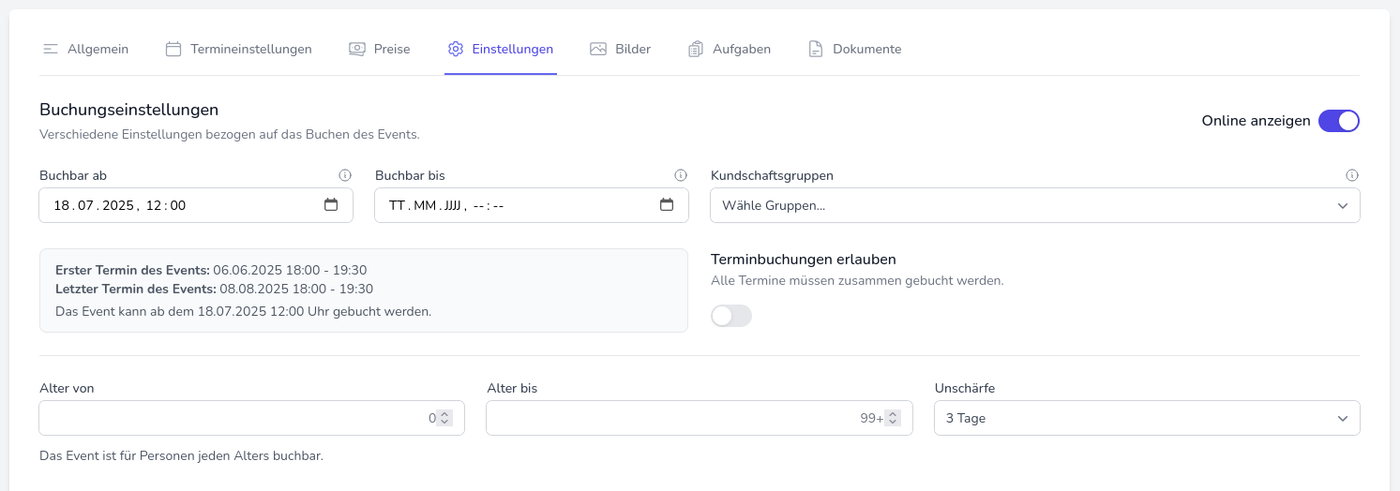Screen dimensions: 1400x491
Task: Click the gear icon of Einstellungen tab
Action: click(x=456, y=49)
